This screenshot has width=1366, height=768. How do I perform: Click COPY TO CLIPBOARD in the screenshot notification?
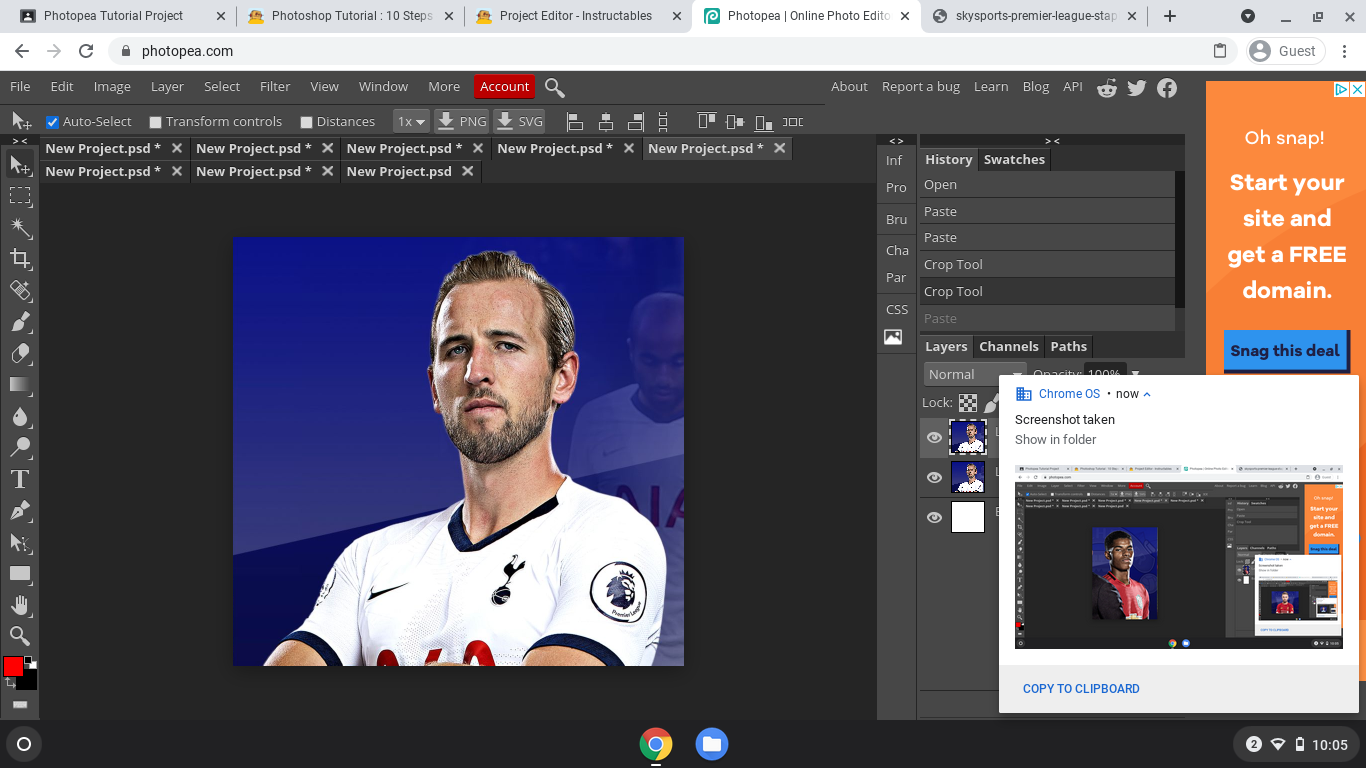[x=1080, y=688]
